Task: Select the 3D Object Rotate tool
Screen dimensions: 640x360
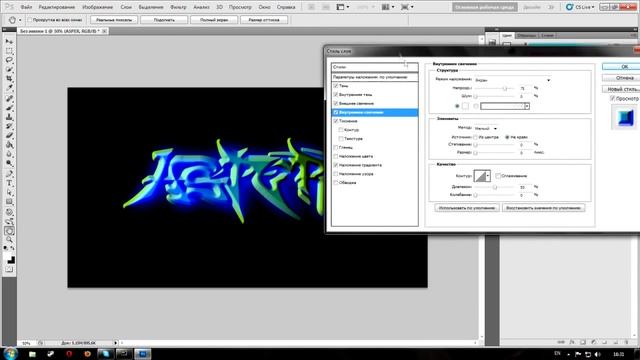Action: point(9,212)
